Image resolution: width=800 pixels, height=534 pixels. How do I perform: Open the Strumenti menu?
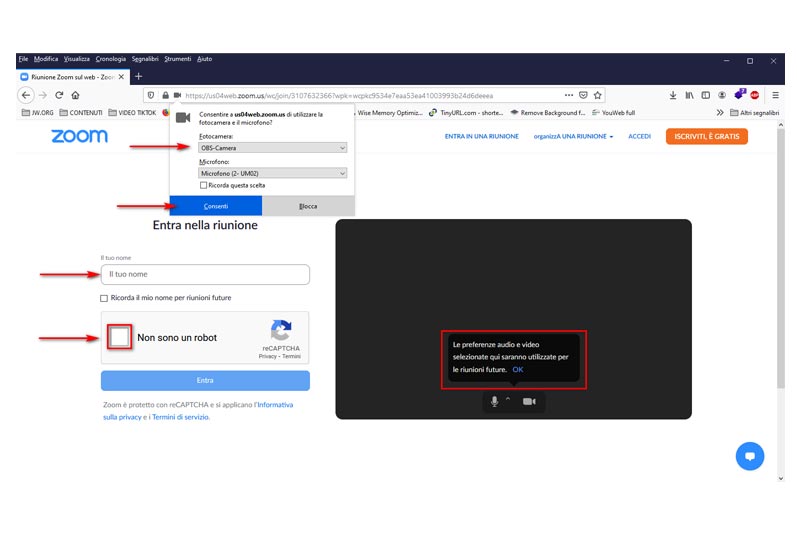click(178, 59)
